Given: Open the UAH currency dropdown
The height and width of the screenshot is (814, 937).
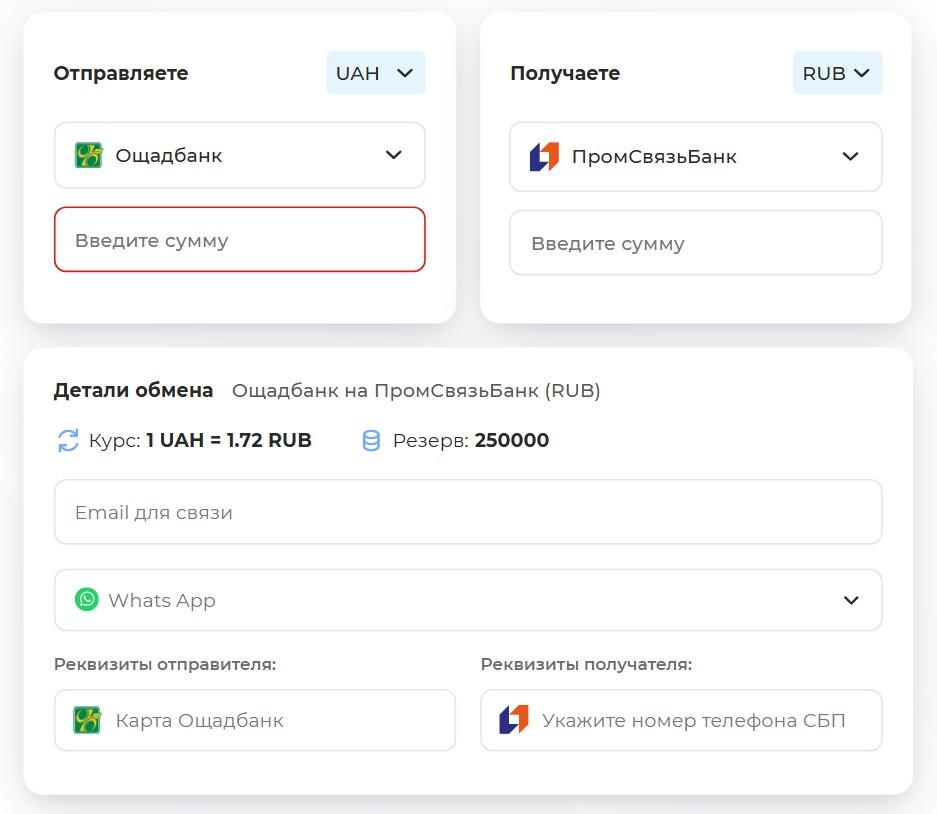Looking at the screenshot, I should [375, 73].
